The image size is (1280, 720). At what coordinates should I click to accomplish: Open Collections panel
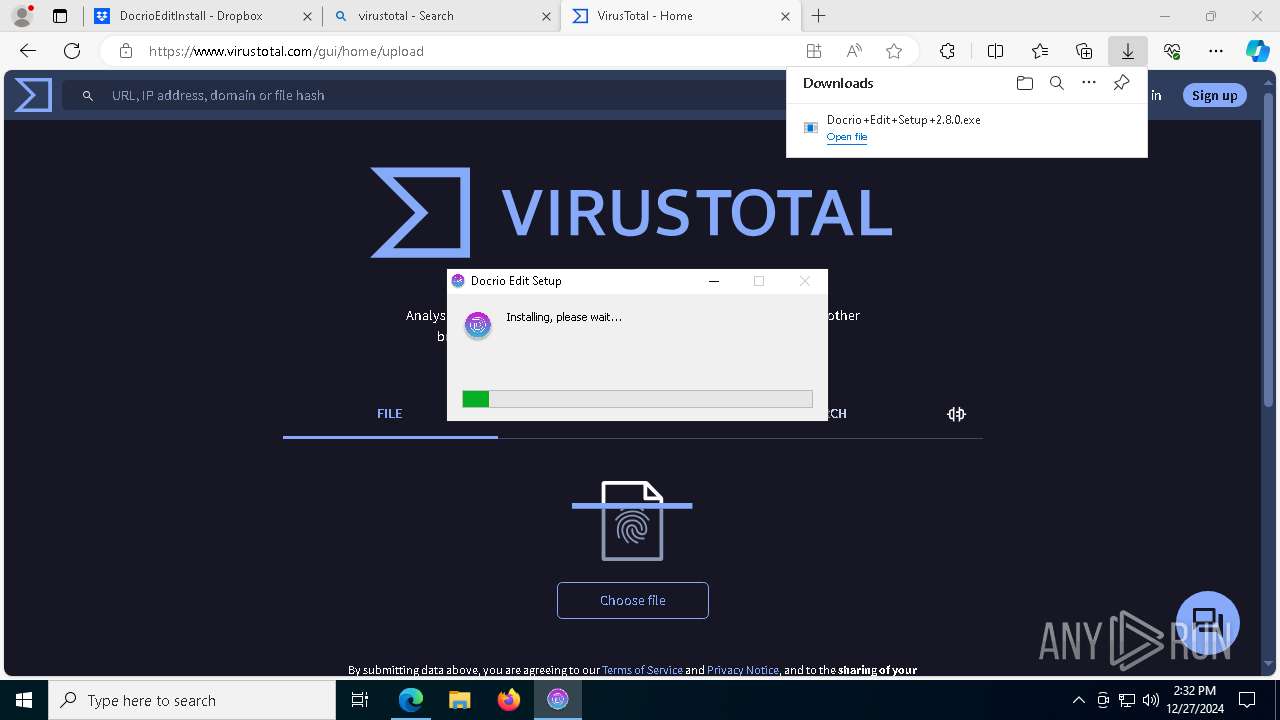[1084, 51]
